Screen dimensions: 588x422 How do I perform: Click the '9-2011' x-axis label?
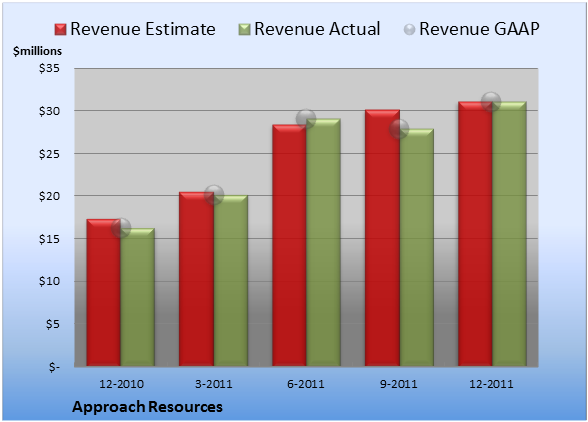click(x=399, y=384)
